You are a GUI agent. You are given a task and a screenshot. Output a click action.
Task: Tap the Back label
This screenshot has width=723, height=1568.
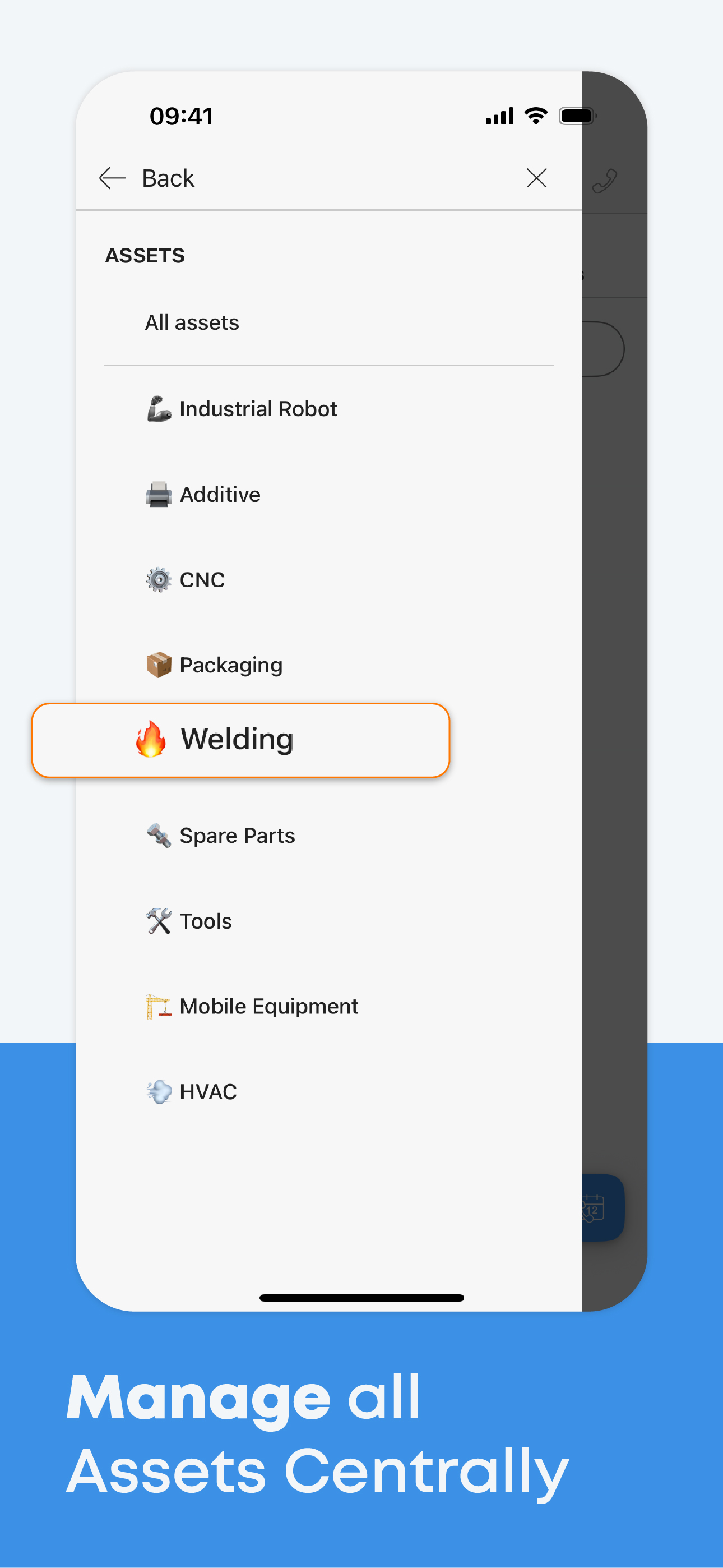168,178
